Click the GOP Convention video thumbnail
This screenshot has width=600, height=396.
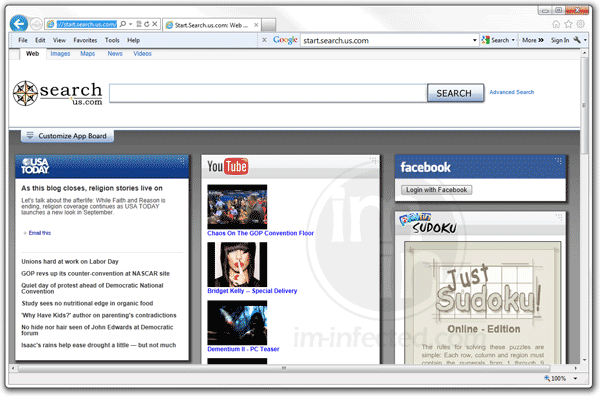click(x=237, y=207)
